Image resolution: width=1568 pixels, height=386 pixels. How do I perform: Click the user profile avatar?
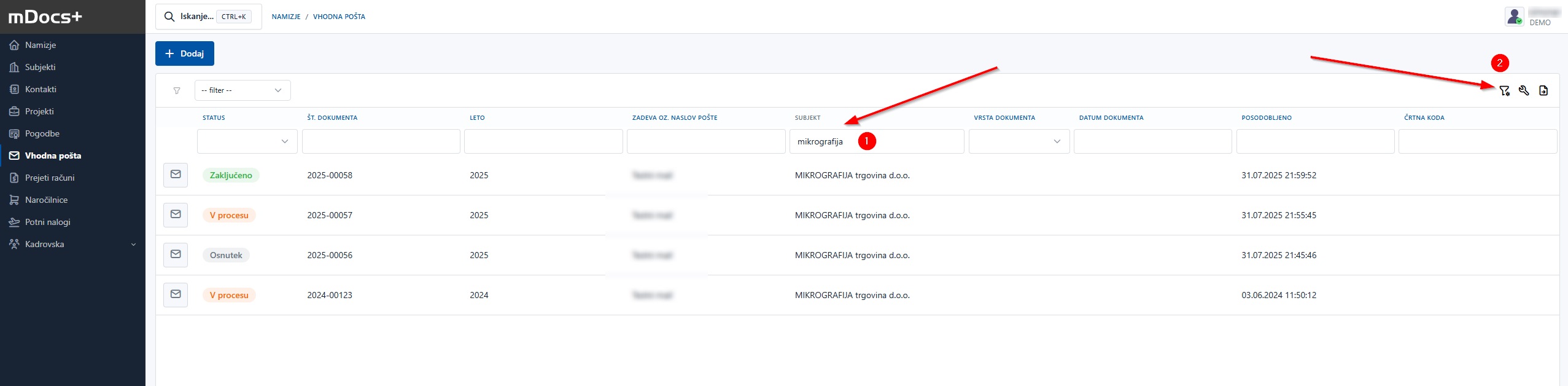click(1514, 17)
